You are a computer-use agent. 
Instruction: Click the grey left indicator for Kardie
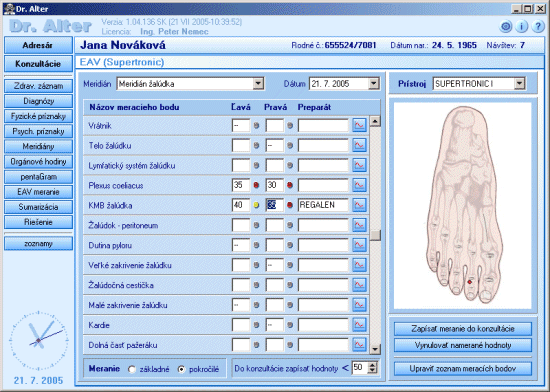pyautogui.click(x=256, y=325)
